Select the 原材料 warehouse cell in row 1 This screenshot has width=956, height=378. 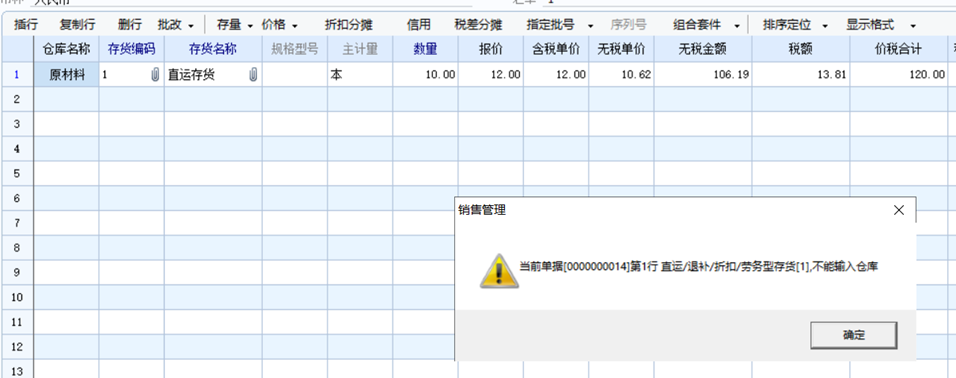point(66,75)
